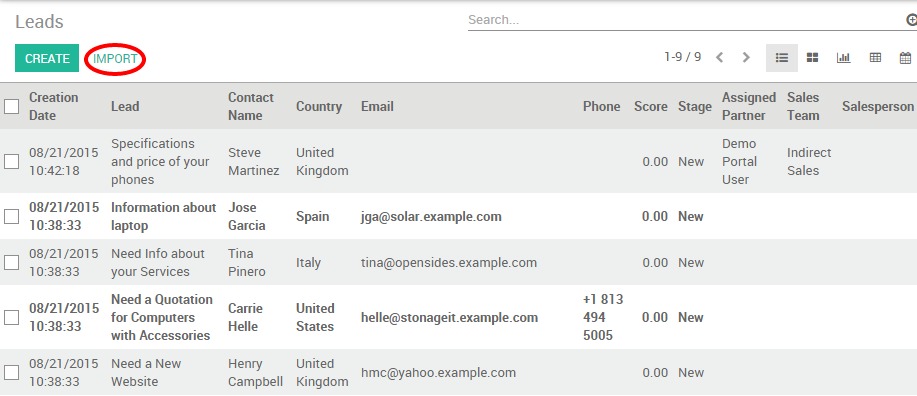Switch to list view icon
Image resolution: width=917 pixels, height=396 pixels.
point(782,58)
